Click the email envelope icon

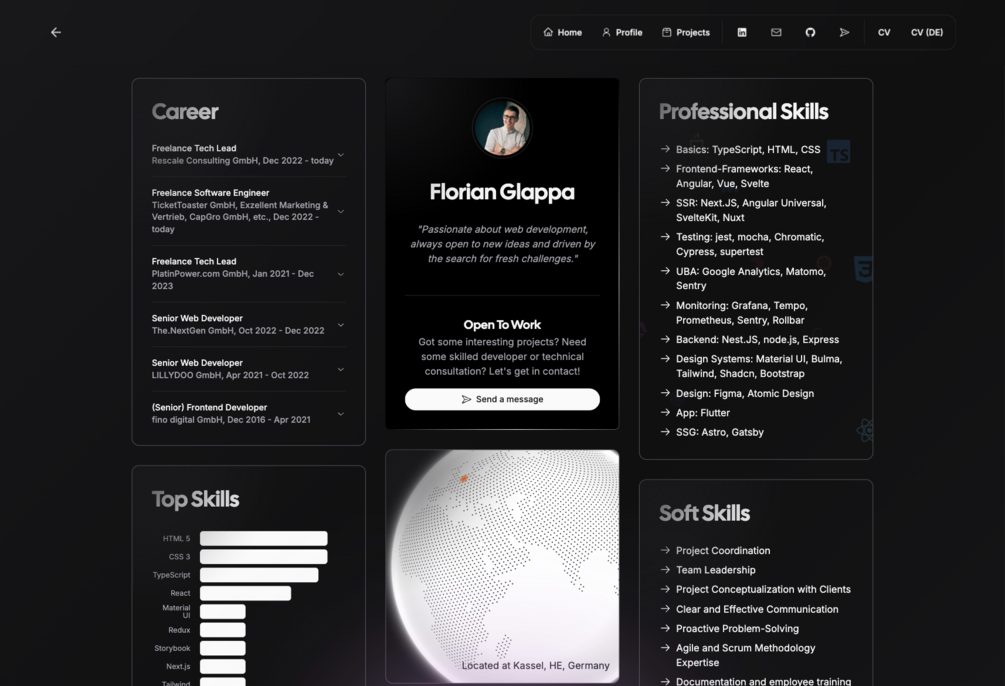click(x=776, y=32)
